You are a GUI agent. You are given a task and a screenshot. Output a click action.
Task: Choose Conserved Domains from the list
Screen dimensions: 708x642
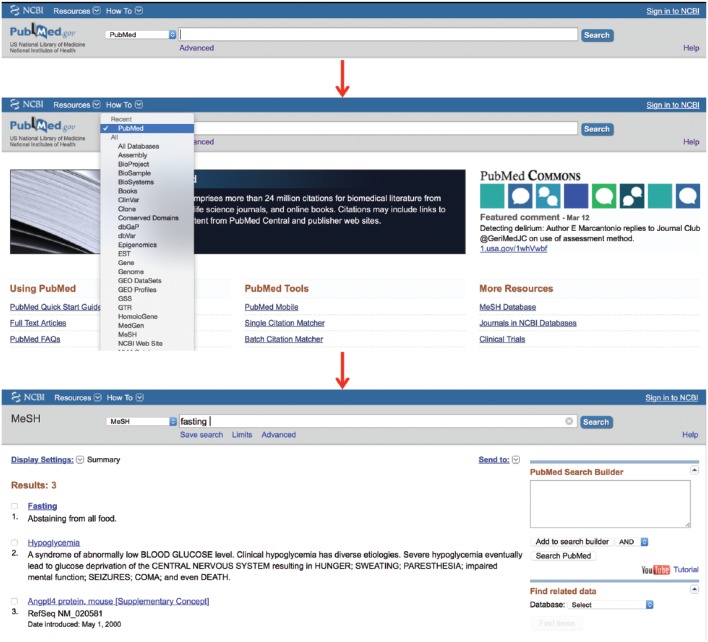(x=148, y=218)
